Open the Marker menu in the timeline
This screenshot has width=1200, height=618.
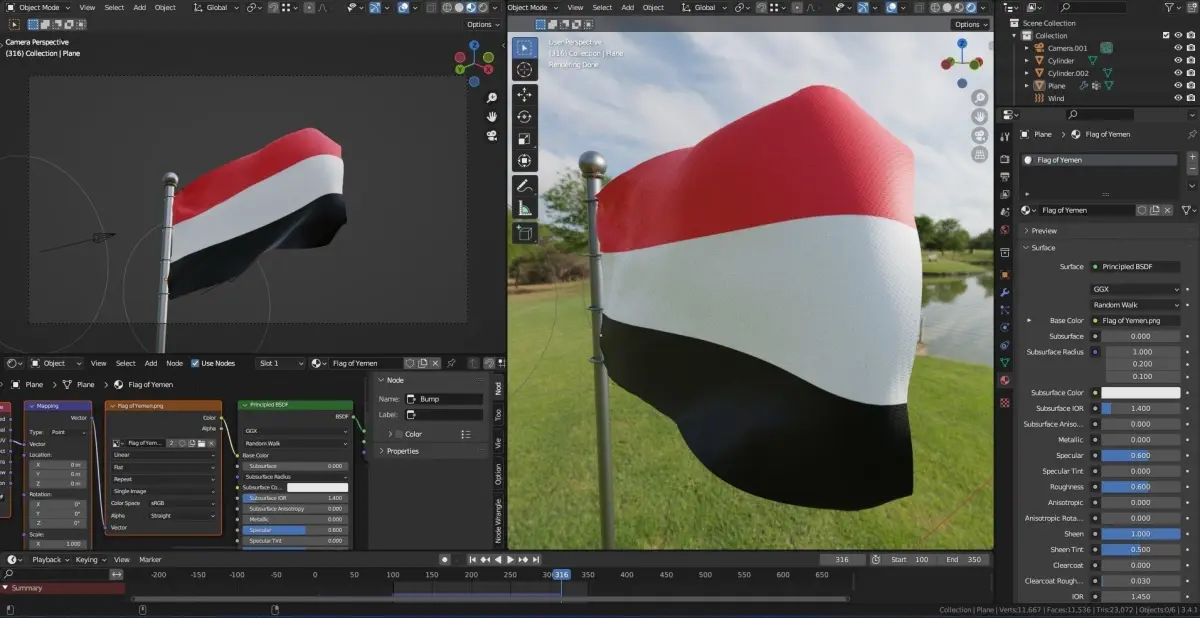(150, 559)
